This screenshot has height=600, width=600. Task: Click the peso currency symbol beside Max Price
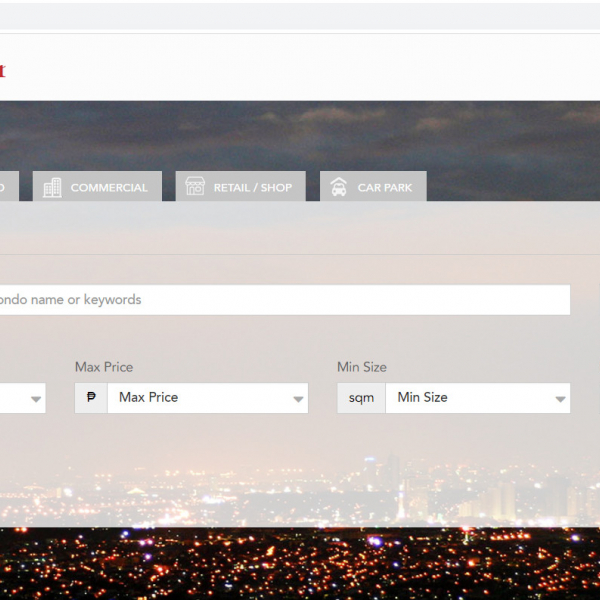click(x=91, y=397)
